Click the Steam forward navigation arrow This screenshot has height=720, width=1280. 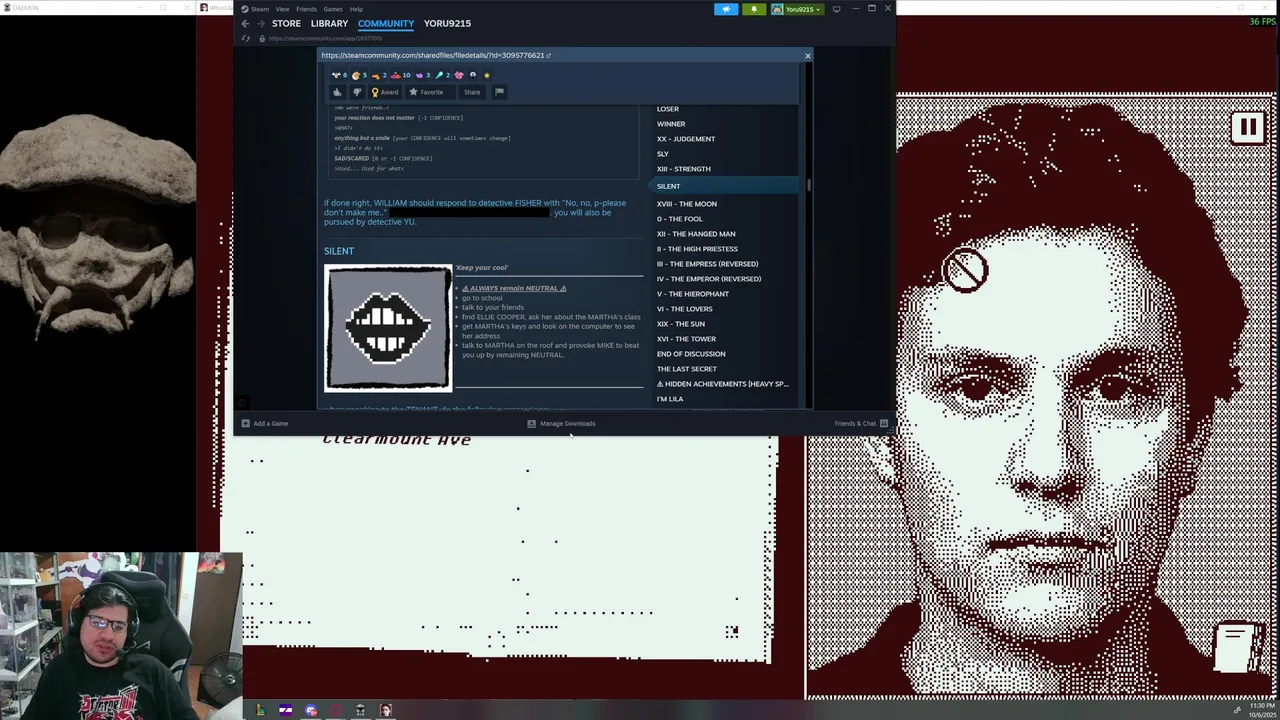tap(261, 23)
